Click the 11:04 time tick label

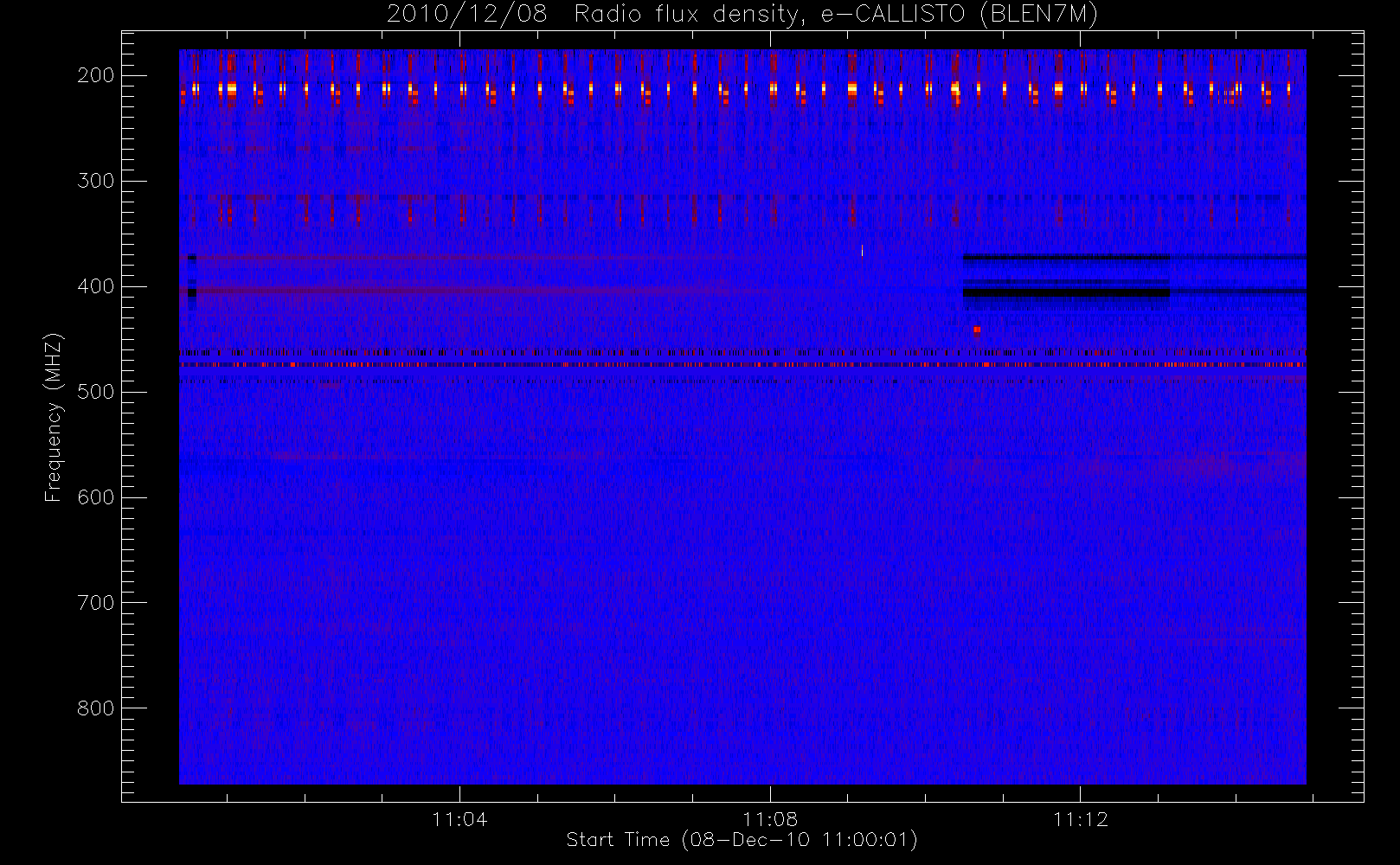tap(459, 819)
